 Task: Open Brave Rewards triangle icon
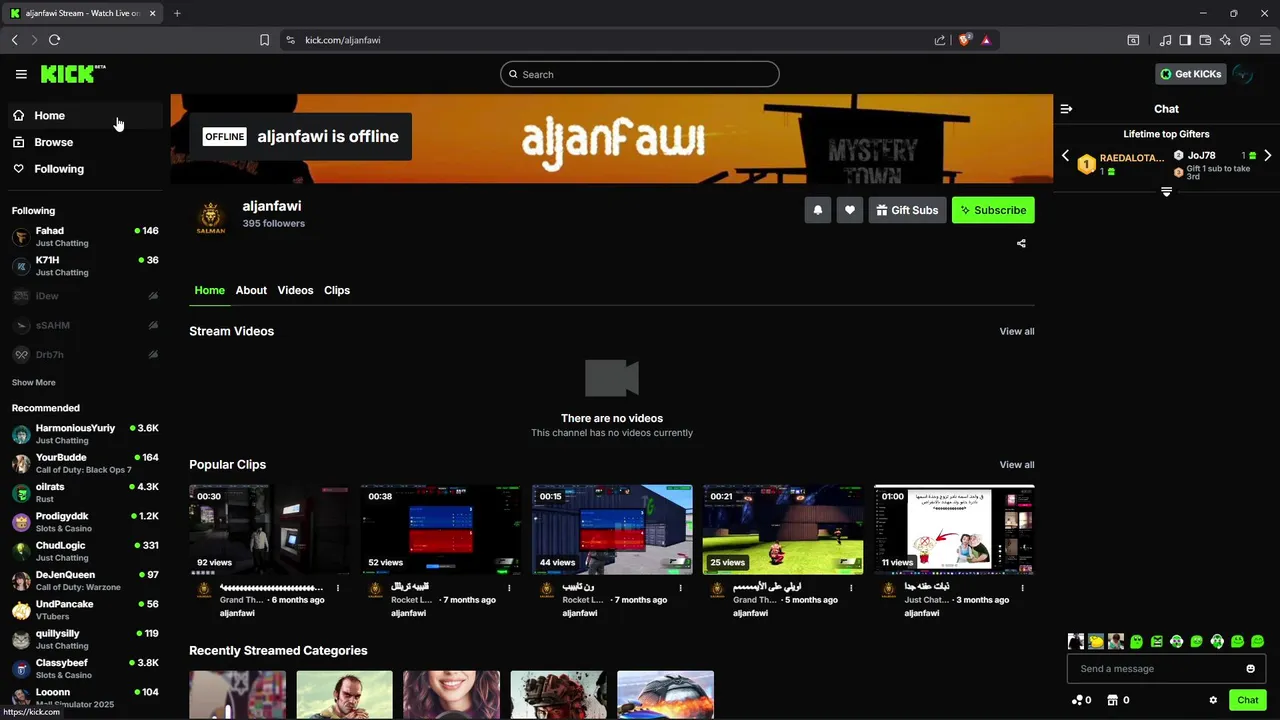point(986,40)
